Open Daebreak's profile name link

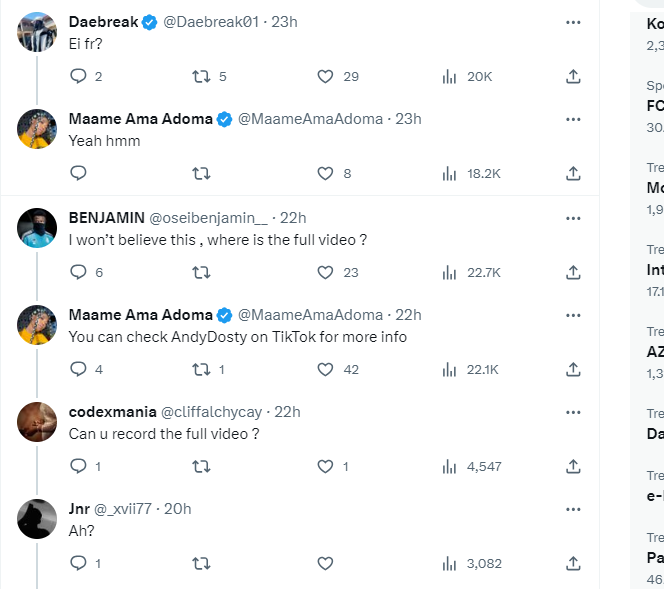[x=103, y=22]
